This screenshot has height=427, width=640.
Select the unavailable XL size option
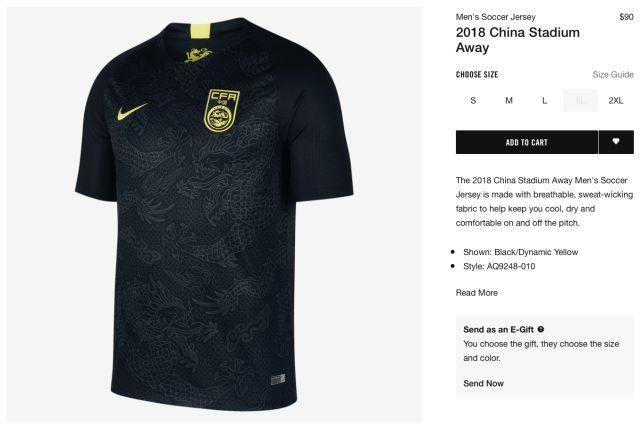click(580, 100)
